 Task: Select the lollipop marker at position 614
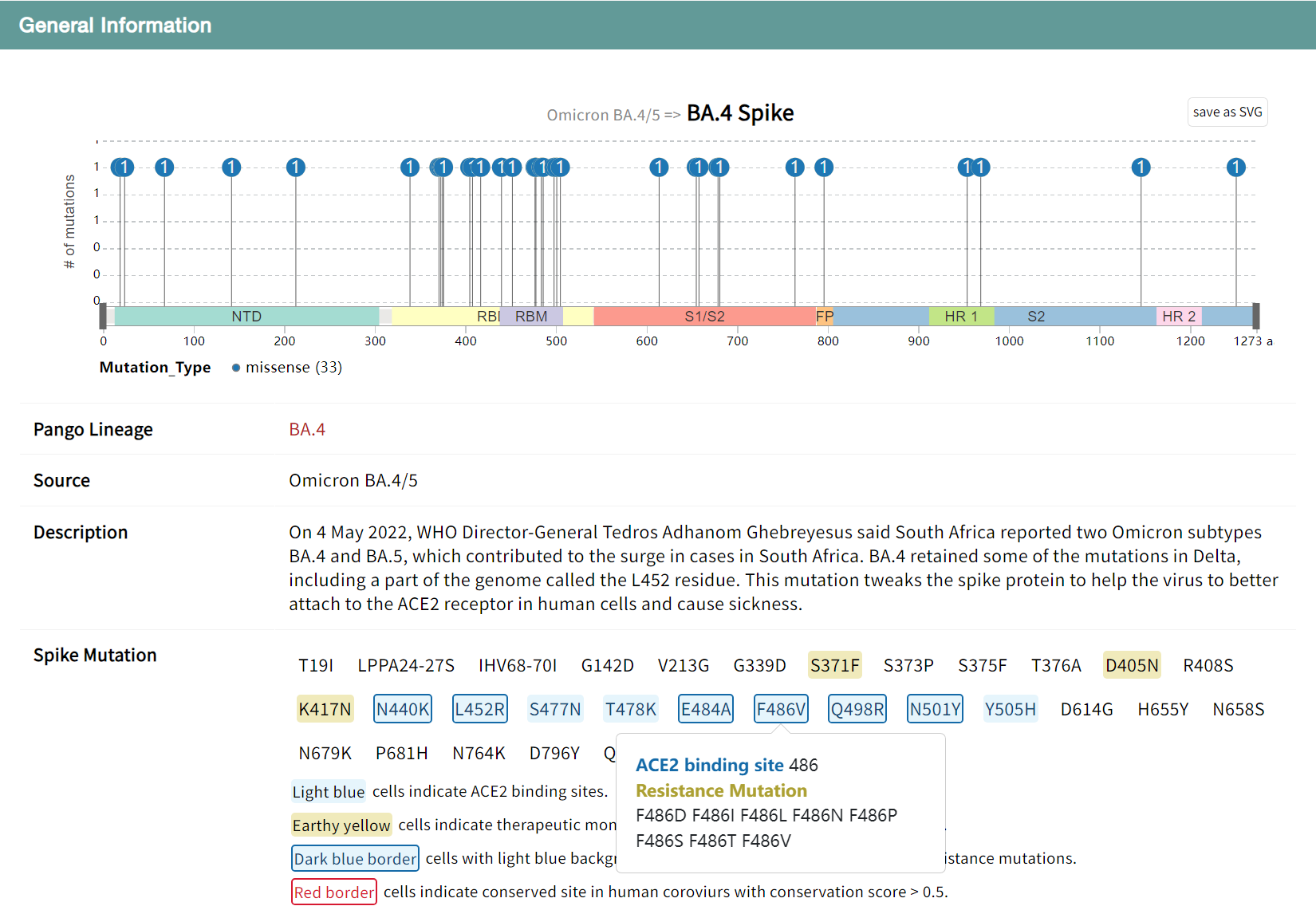[x=659, y=167]
